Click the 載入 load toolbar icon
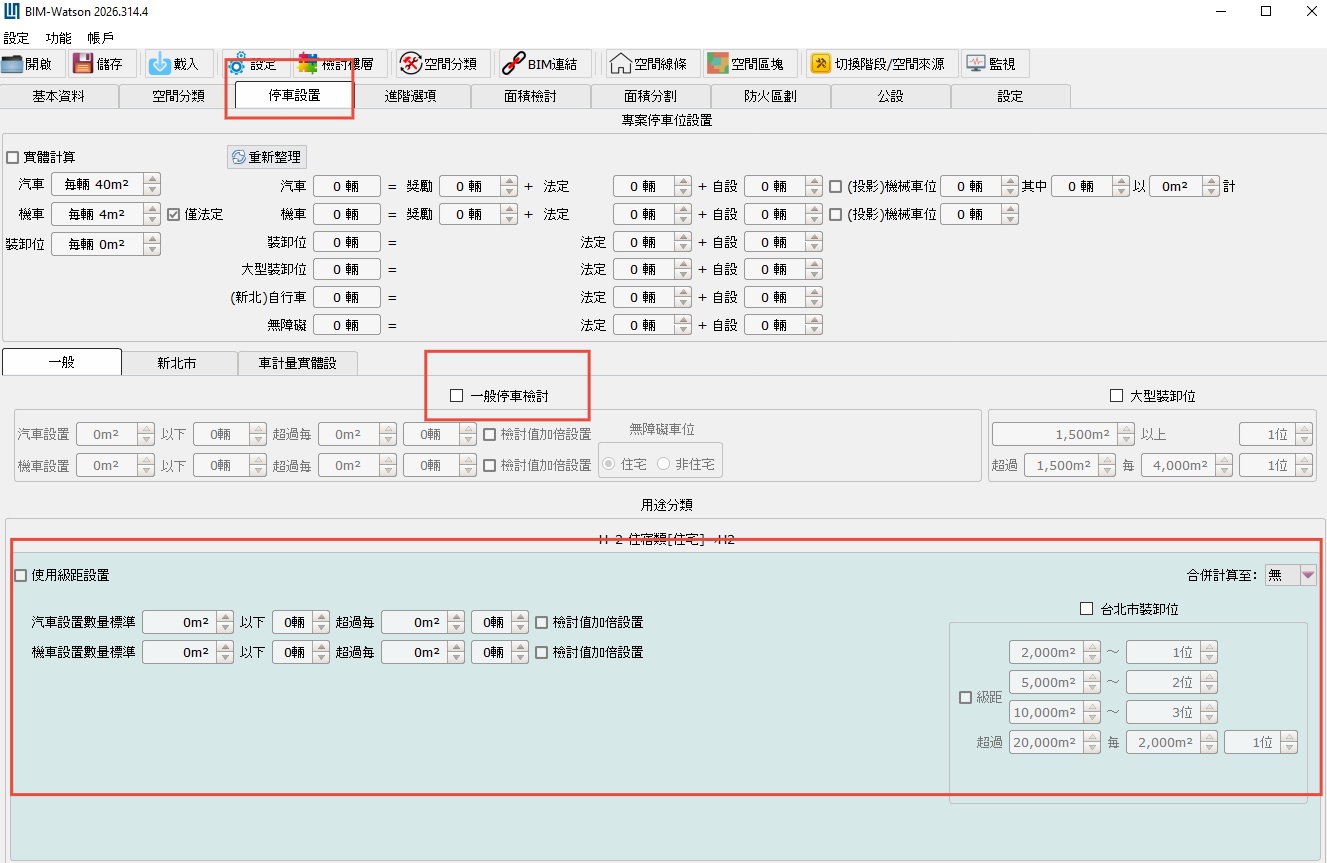1327x863 pixels. coord(160,64)
